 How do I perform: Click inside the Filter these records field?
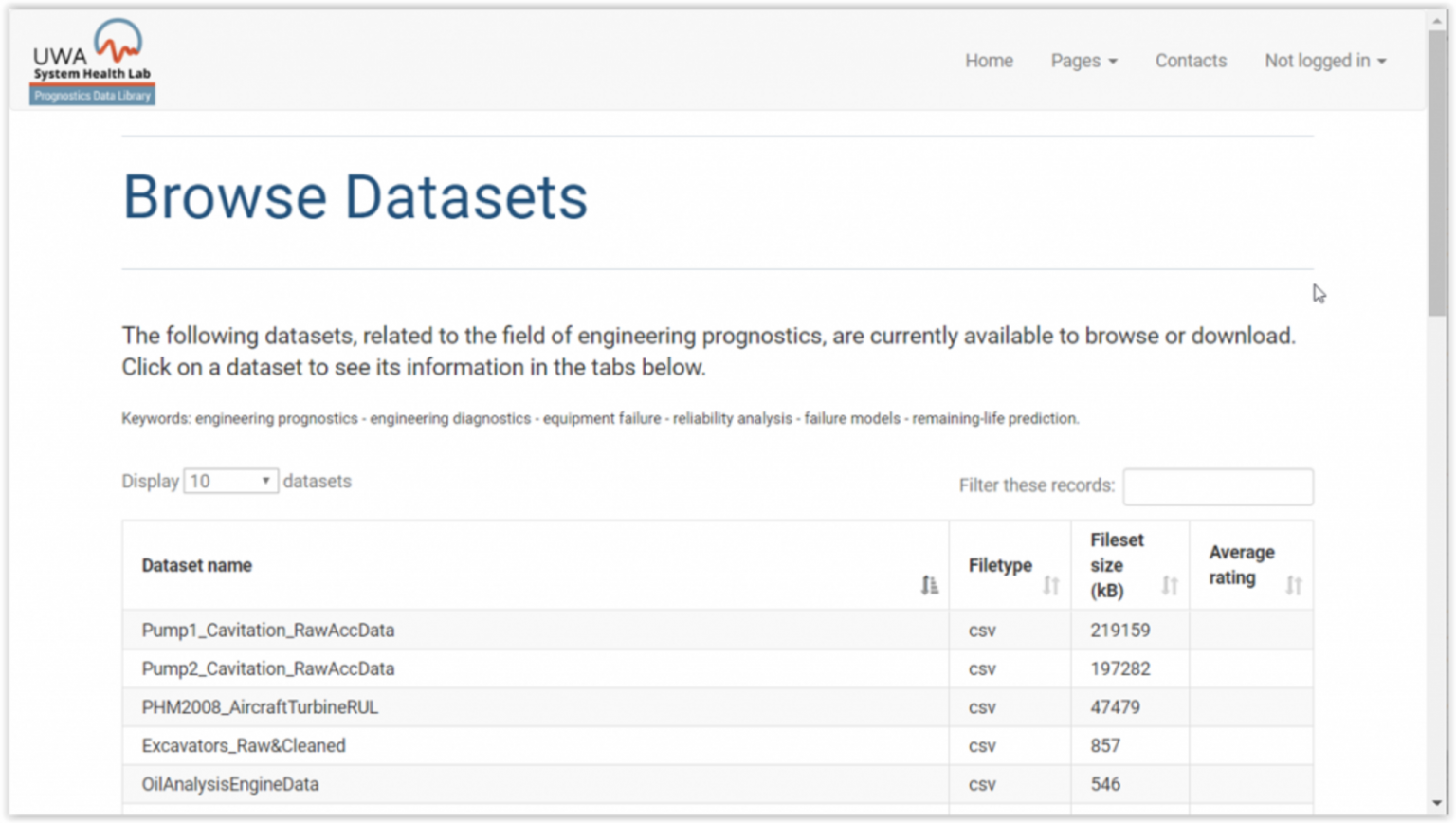[1217, 485]
